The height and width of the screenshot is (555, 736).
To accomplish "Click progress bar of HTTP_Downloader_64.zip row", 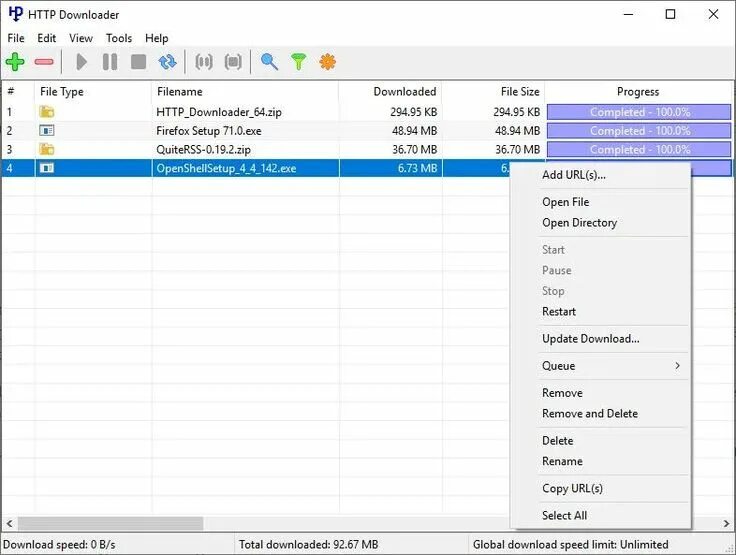I will pos(639,112).
